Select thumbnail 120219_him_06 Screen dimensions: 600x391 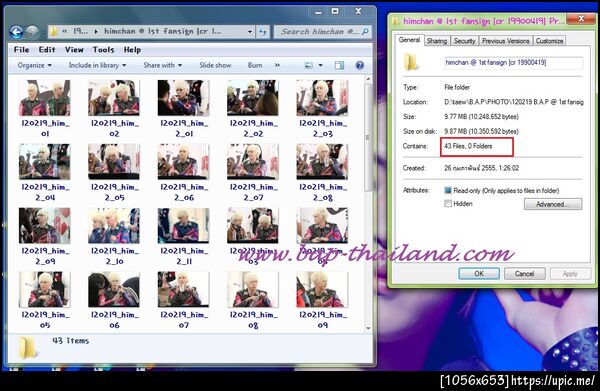point(114,290)
